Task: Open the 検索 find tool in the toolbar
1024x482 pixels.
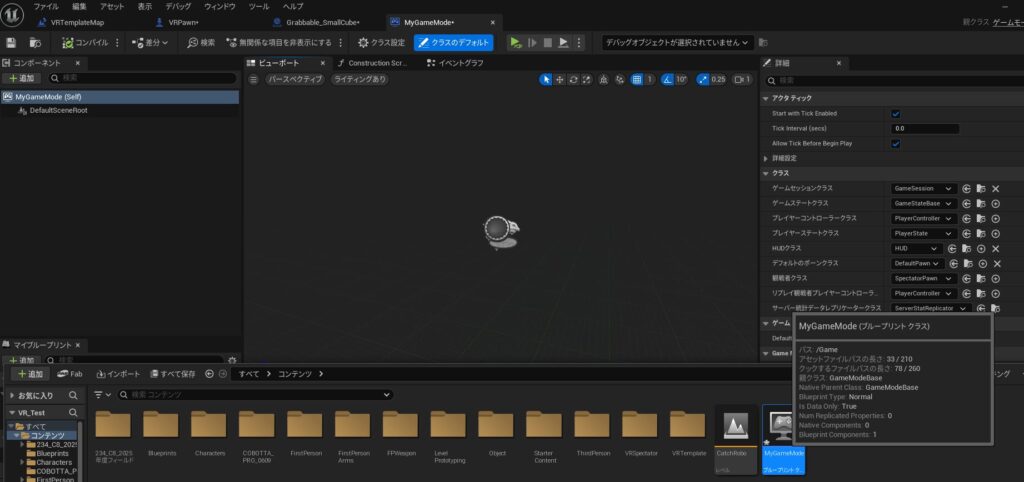Action: click(x=201, y=42)
